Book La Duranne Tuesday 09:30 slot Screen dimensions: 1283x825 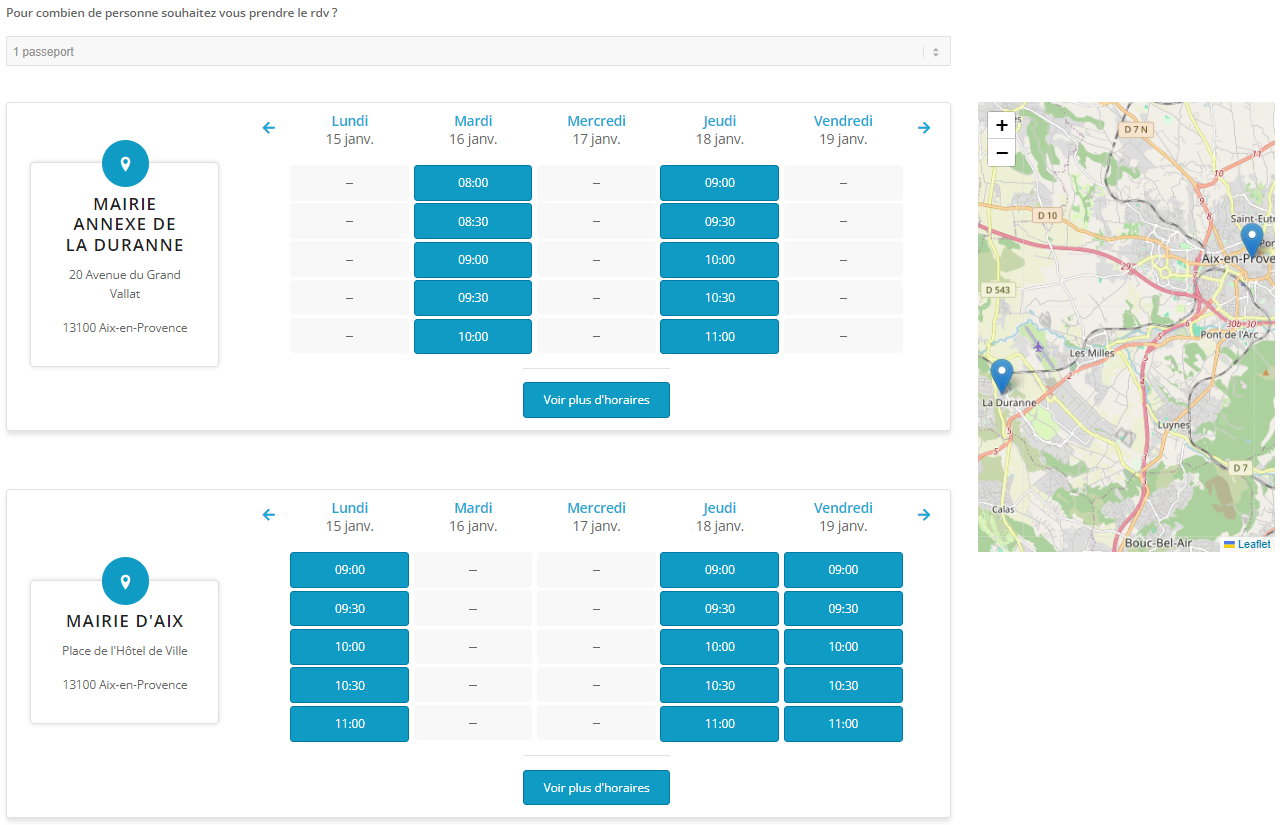point(473,298)
